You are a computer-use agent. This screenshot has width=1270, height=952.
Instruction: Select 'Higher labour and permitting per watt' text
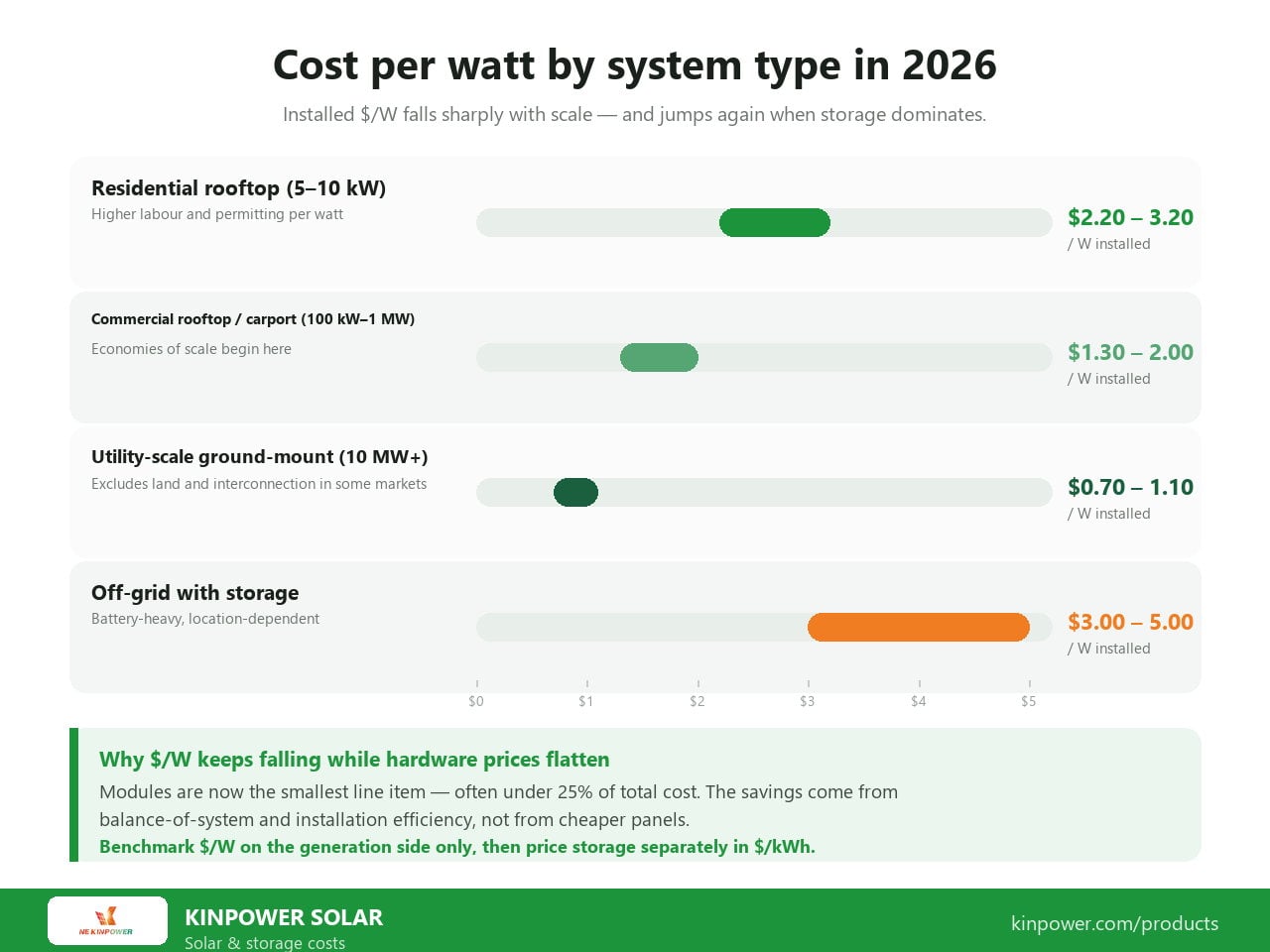(x=217, y=214)
